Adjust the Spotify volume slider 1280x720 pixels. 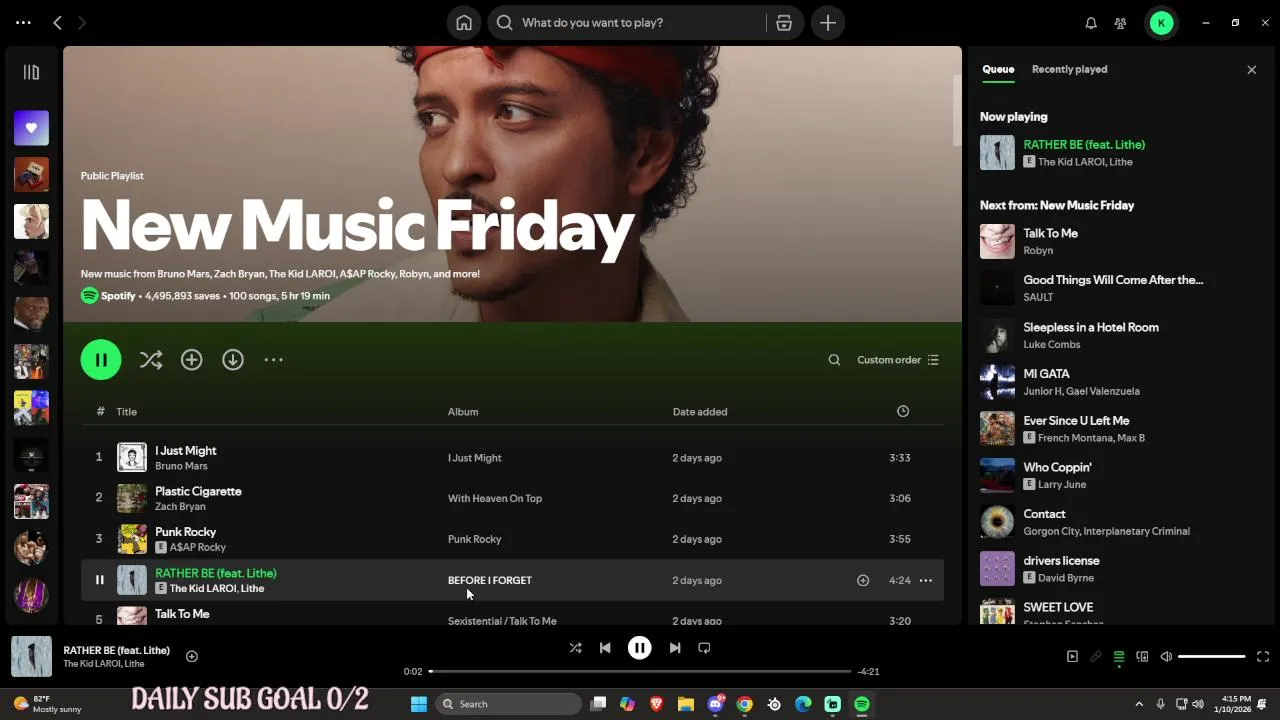point(1212,657)
